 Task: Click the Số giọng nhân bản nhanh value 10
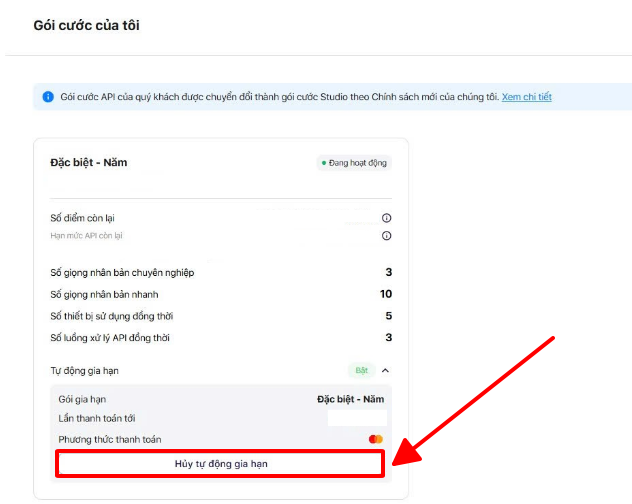click(385, 294)
